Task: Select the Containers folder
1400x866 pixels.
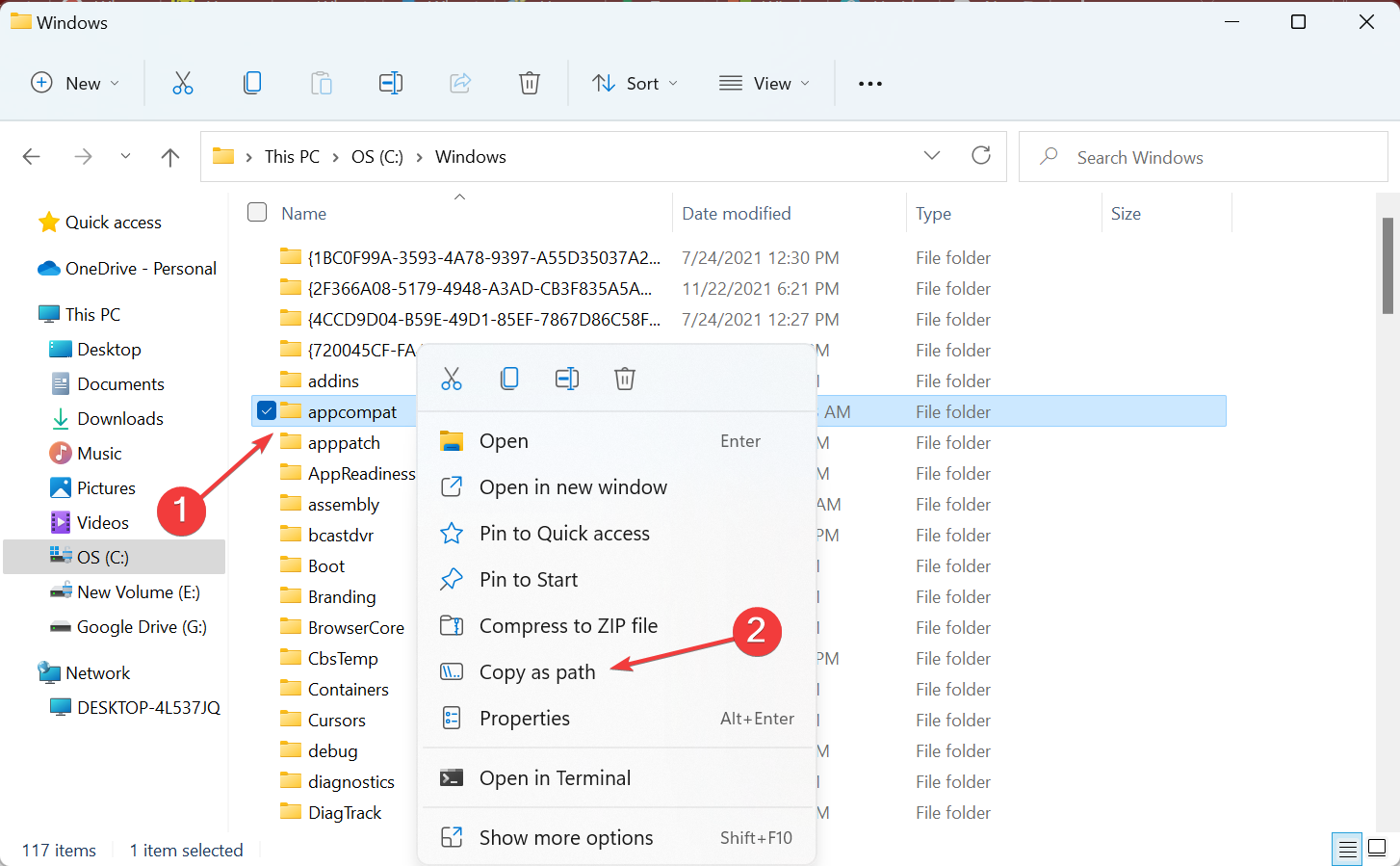Action: coord(348,690)
